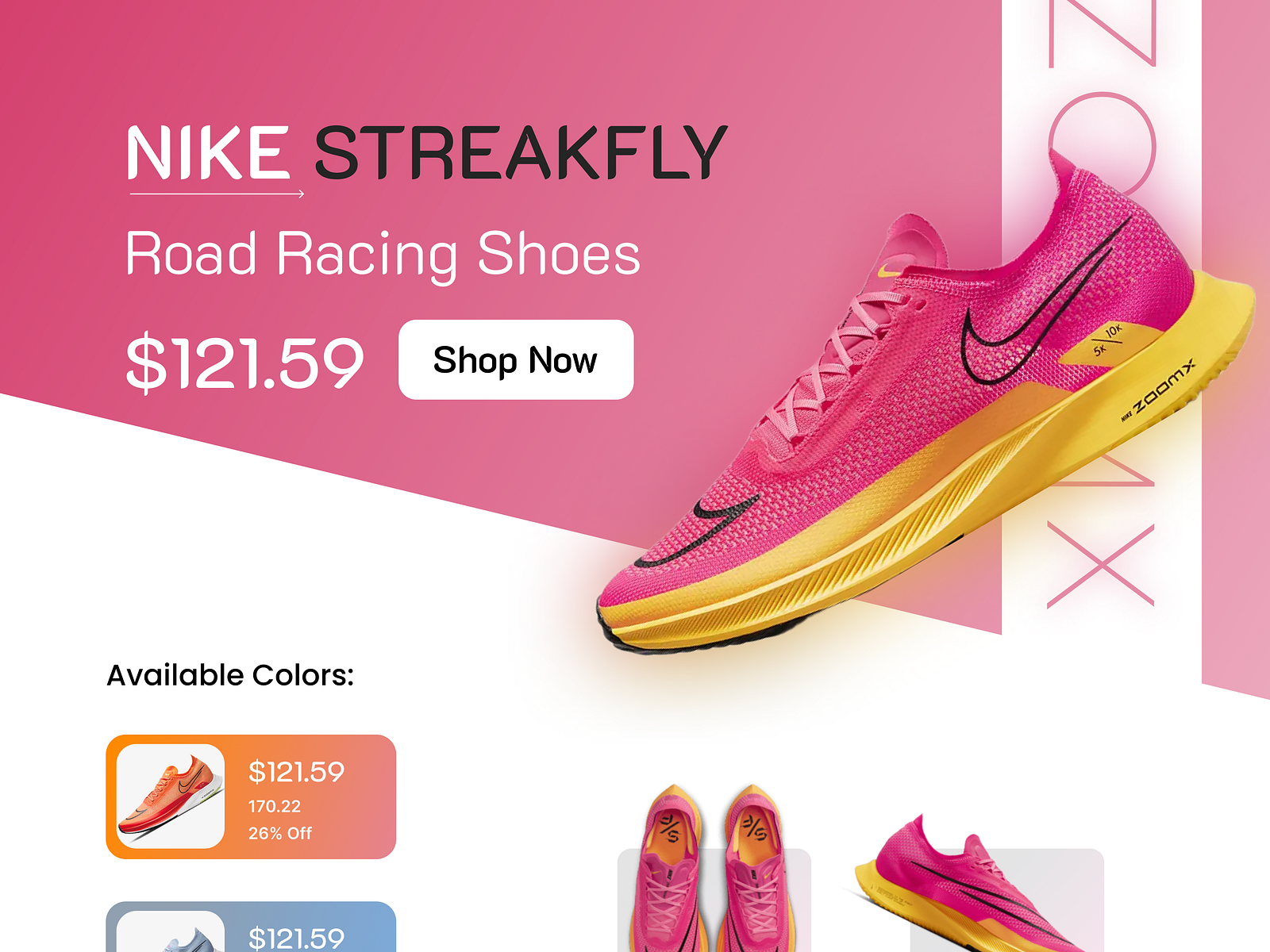Click the main pink Streakfly shoe image
Screen dimensions: 1270x952
[x=925, y=413]
